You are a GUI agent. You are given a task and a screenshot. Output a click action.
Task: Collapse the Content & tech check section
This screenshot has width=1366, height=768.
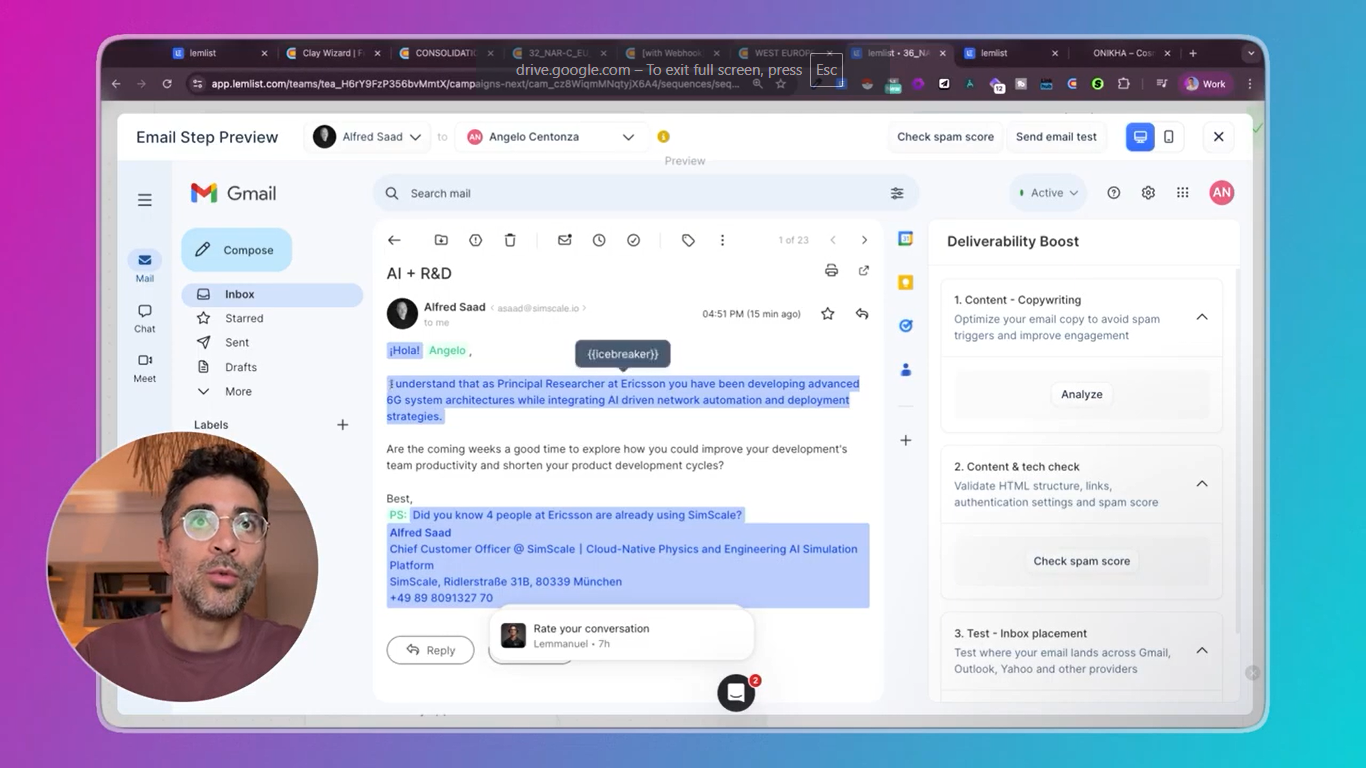[x=1202, y=484]
